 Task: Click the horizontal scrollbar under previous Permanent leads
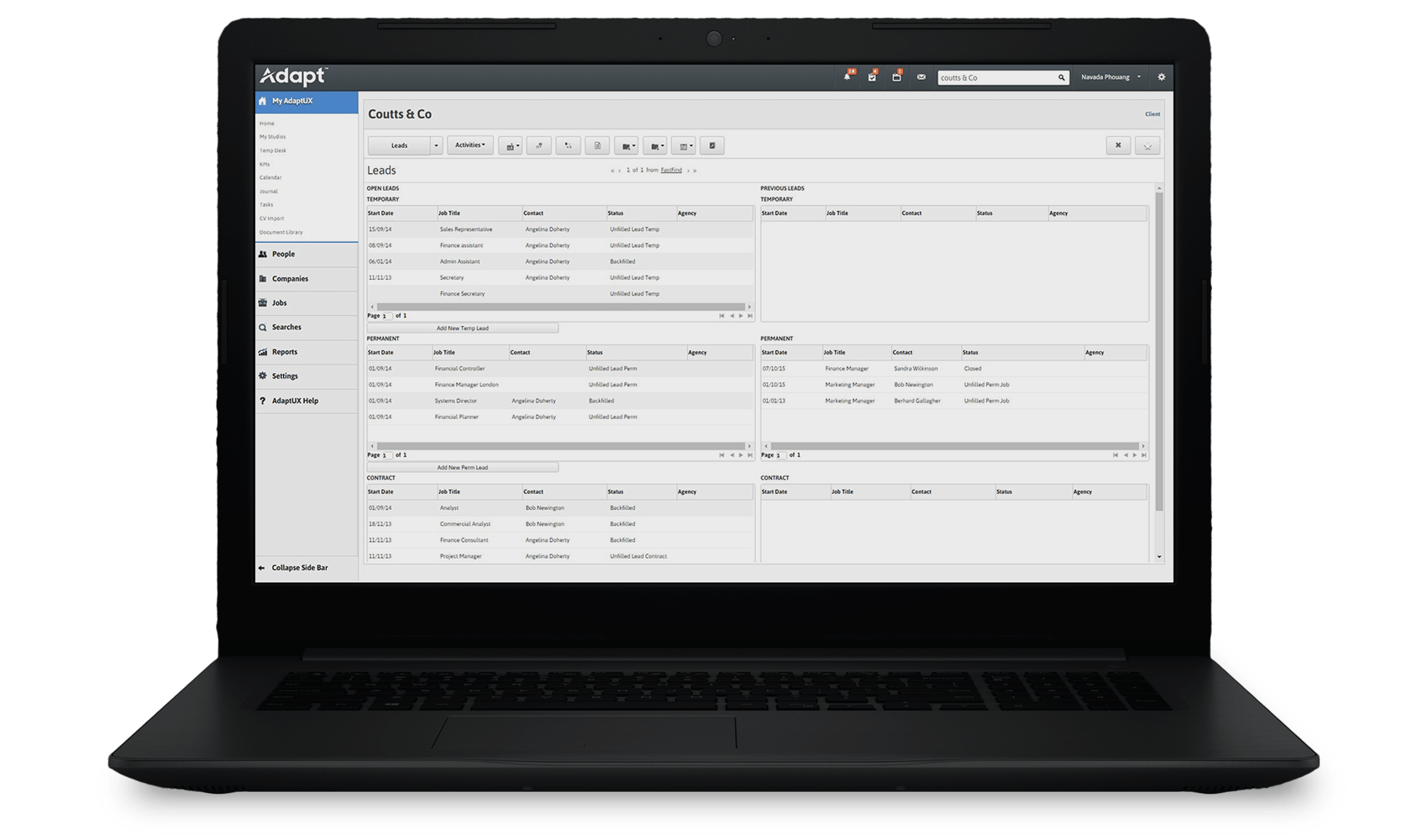point(954,447)
